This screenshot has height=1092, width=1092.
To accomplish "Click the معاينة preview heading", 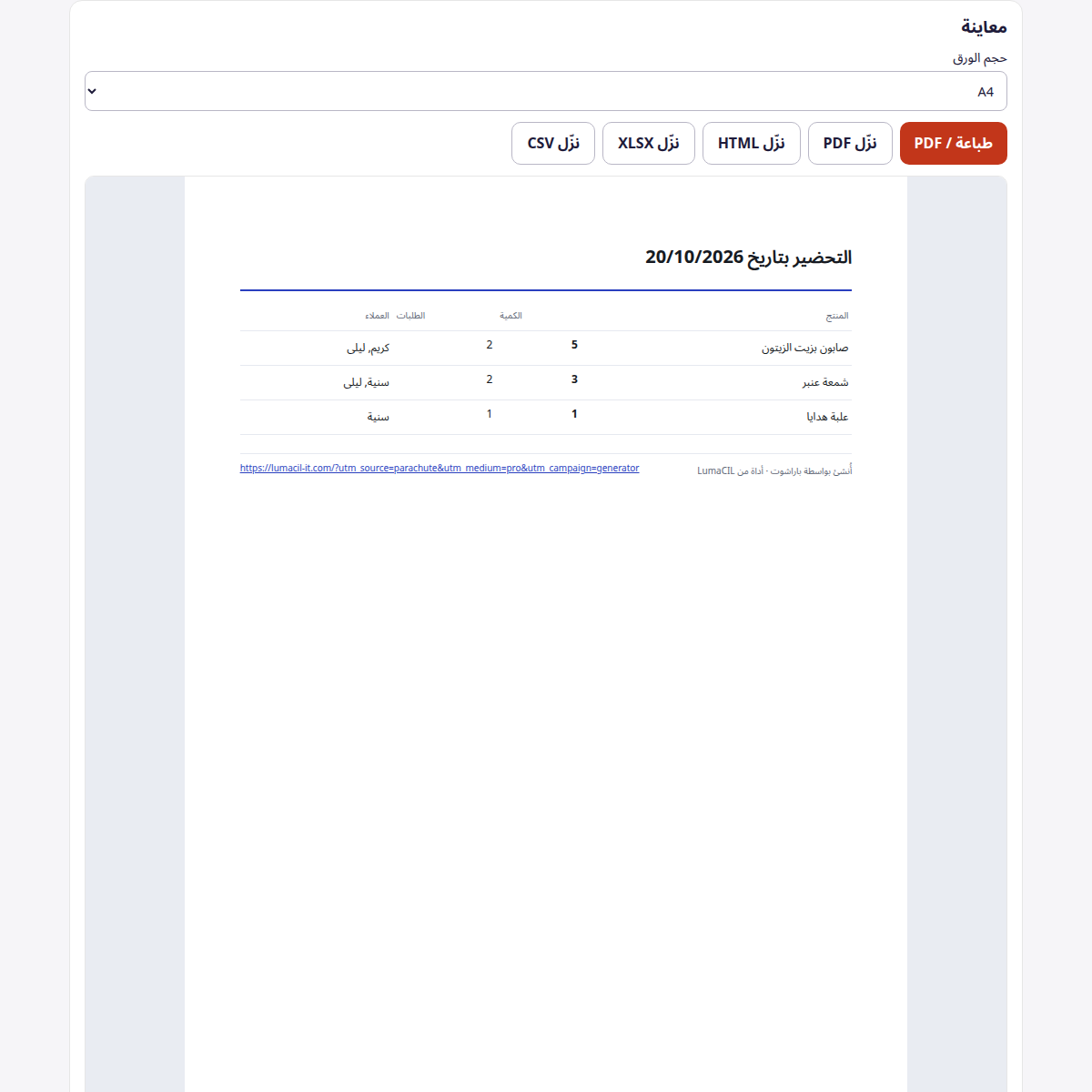I will [984, 26].
